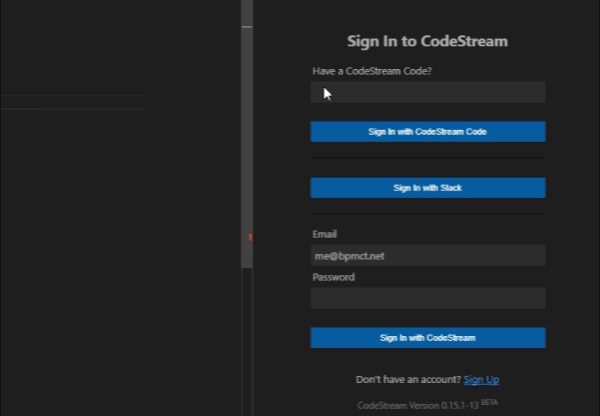The image size is (600, 416).
Task: Focus the Email field containing me@bpmct.net
Action: (x=428, y=256)
